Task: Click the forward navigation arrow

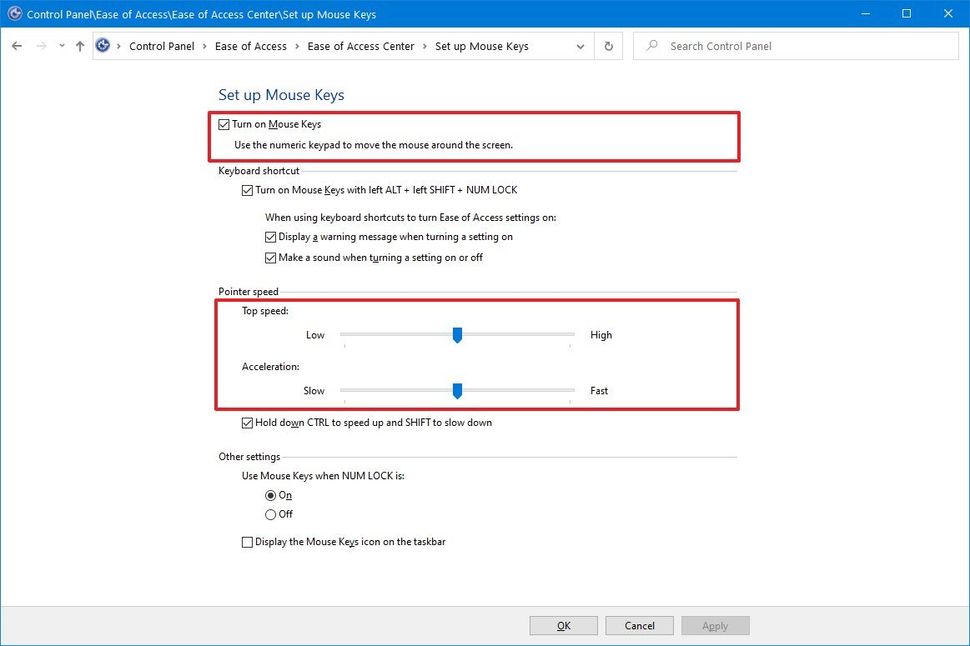Action: pos(40,46)
